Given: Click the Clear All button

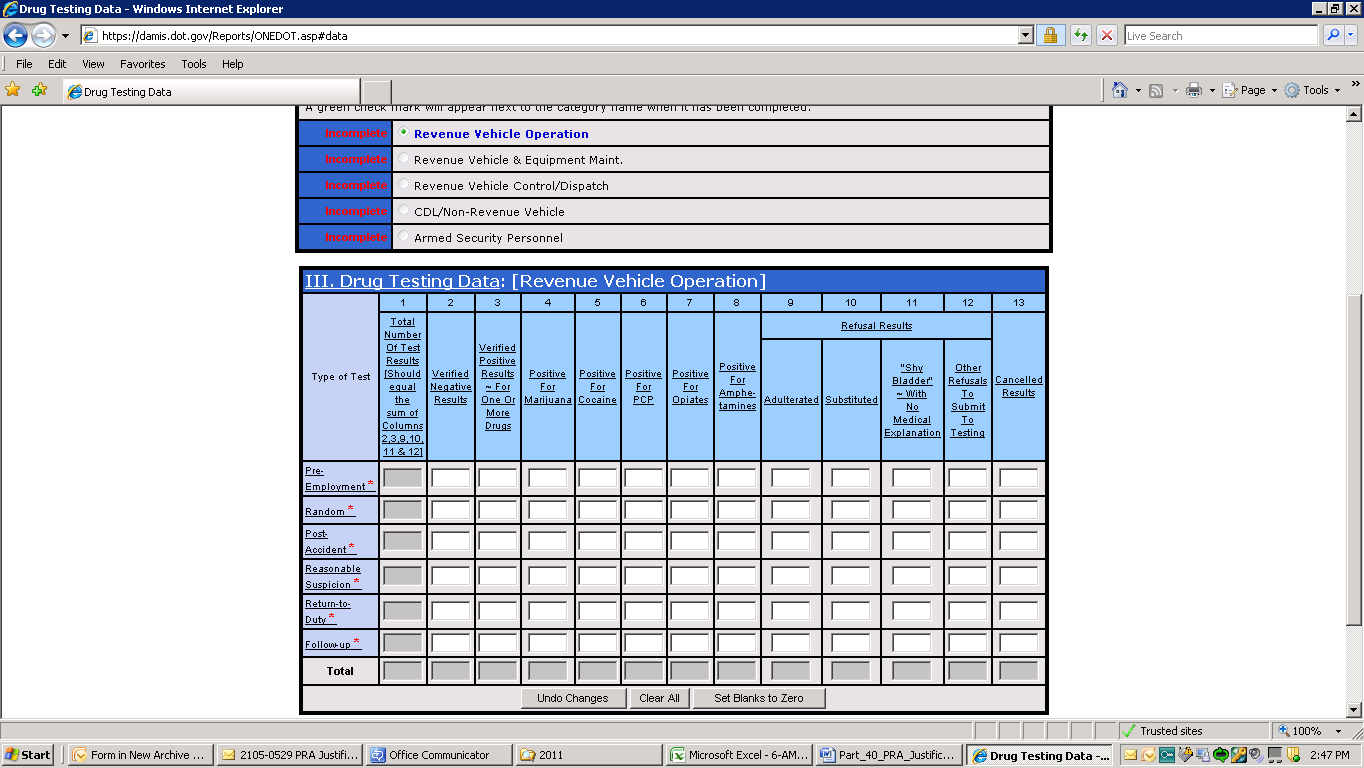Looking at the screenshot, I should point(659,698).
